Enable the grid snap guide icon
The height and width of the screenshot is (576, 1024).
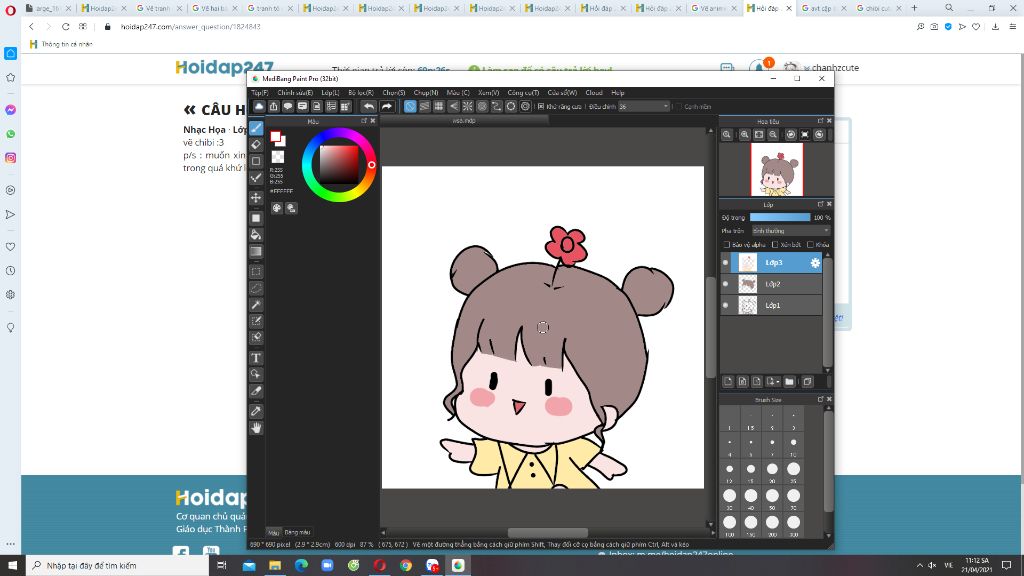click(x=439, y=106)
